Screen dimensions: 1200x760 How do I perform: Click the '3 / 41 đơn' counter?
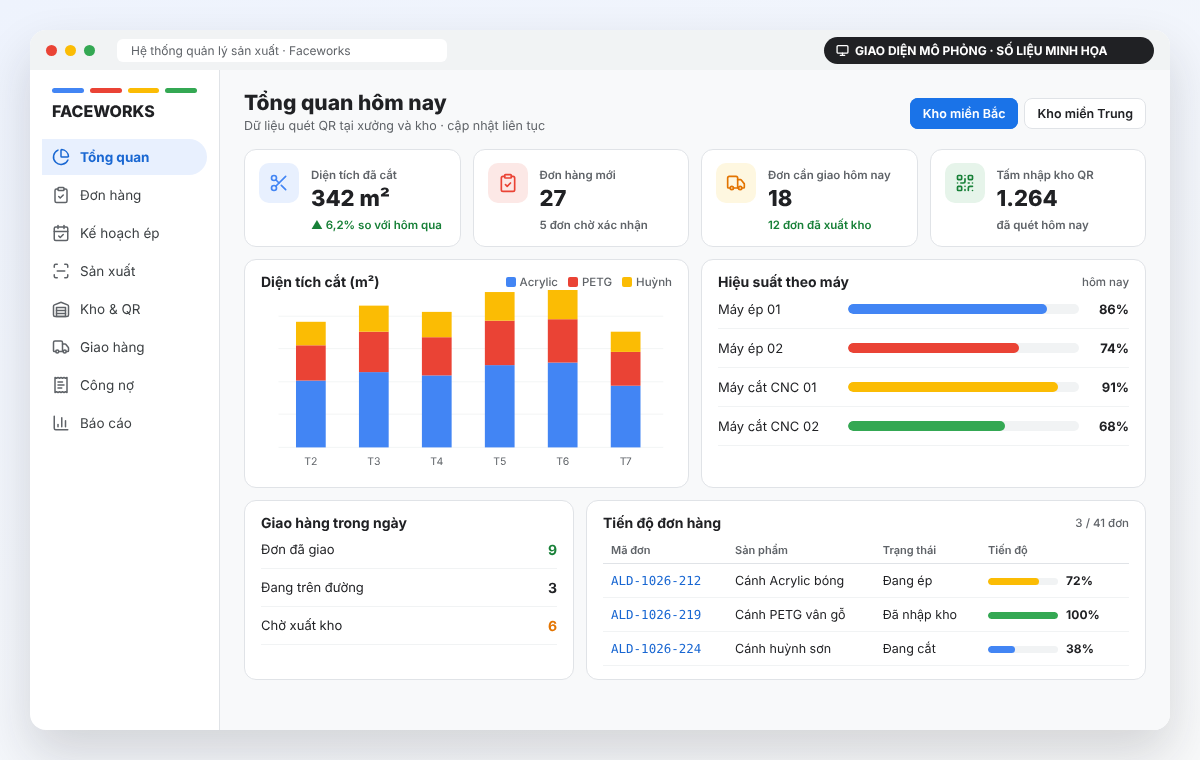click(x=1102, y=523)
